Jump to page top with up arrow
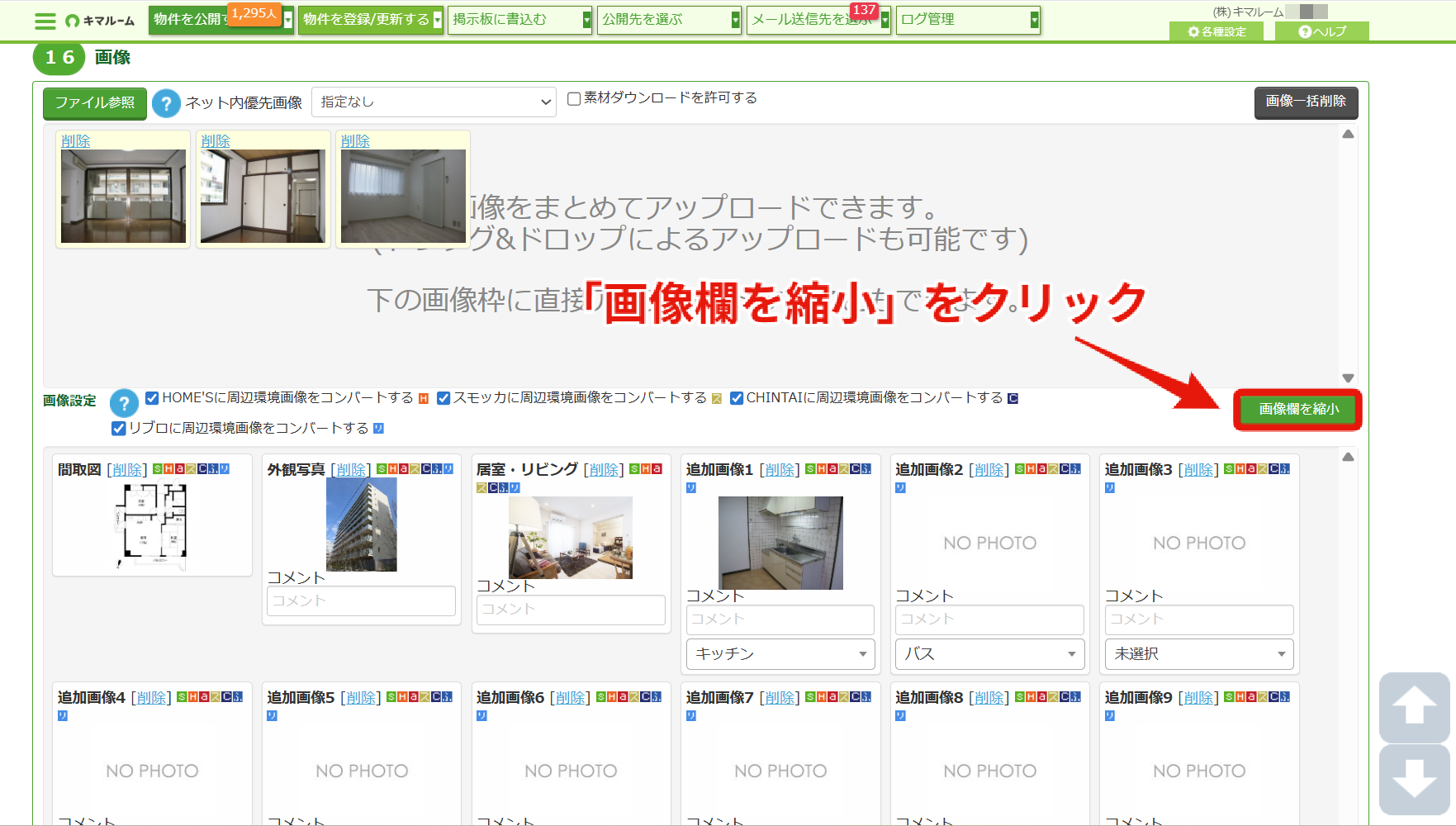Screen dimensions: 1456x826 1414,706
